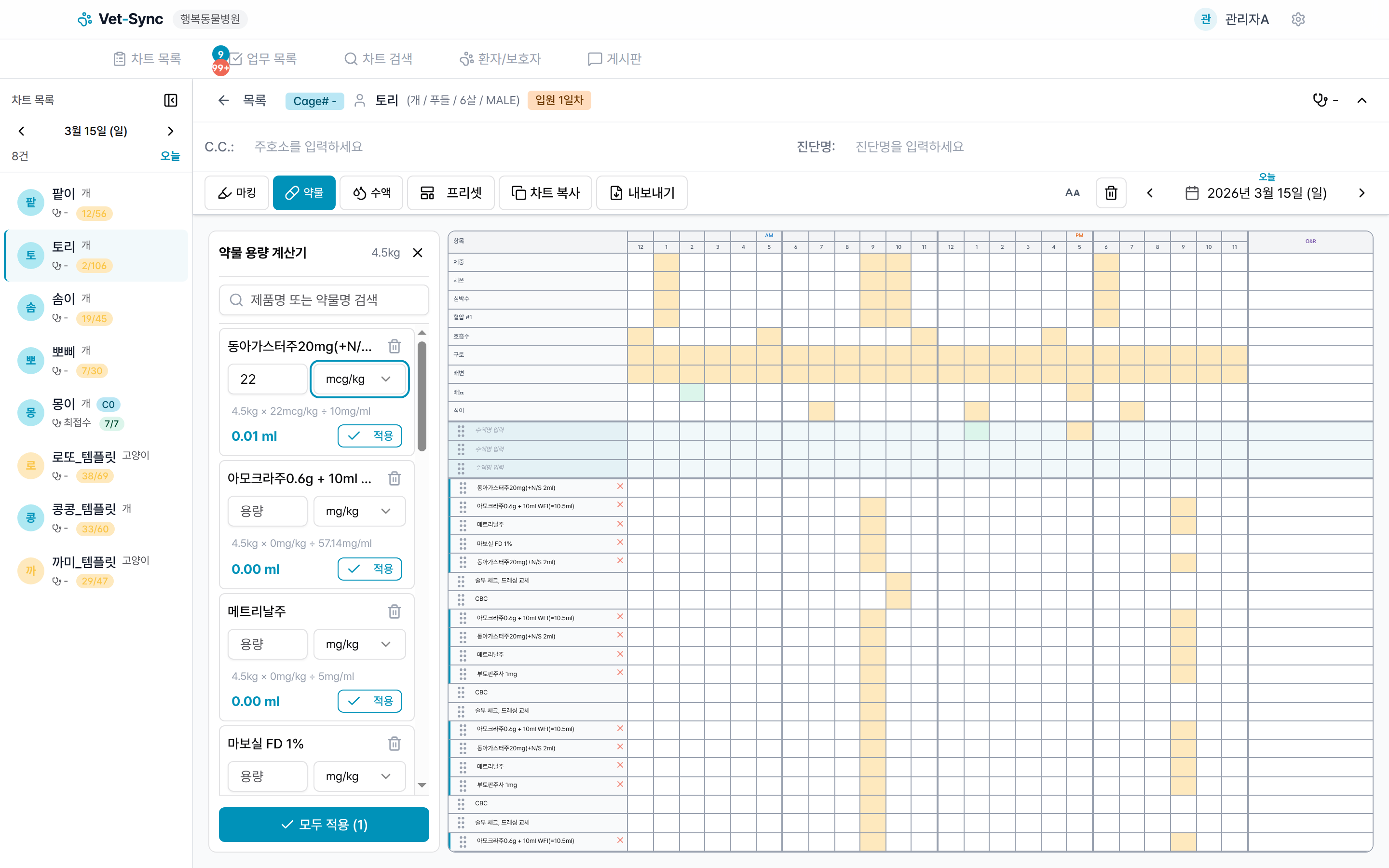
Task: Change text size with the AA icon
Action: pyautogui.click(x=1072, y=193)
